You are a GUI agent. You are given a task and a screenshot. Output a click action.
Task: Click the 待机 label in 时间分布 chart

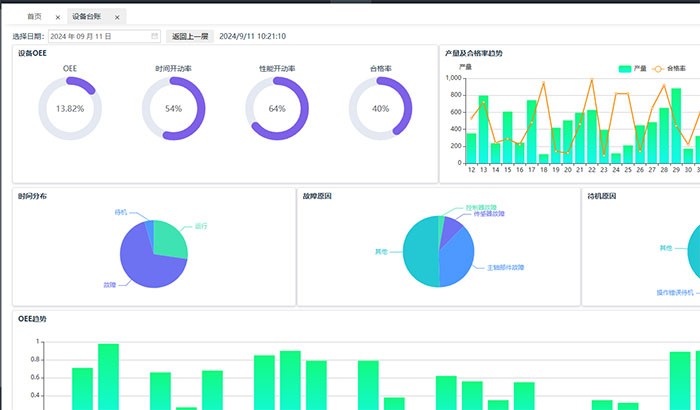pyautogui.click(x=121, y=212)
